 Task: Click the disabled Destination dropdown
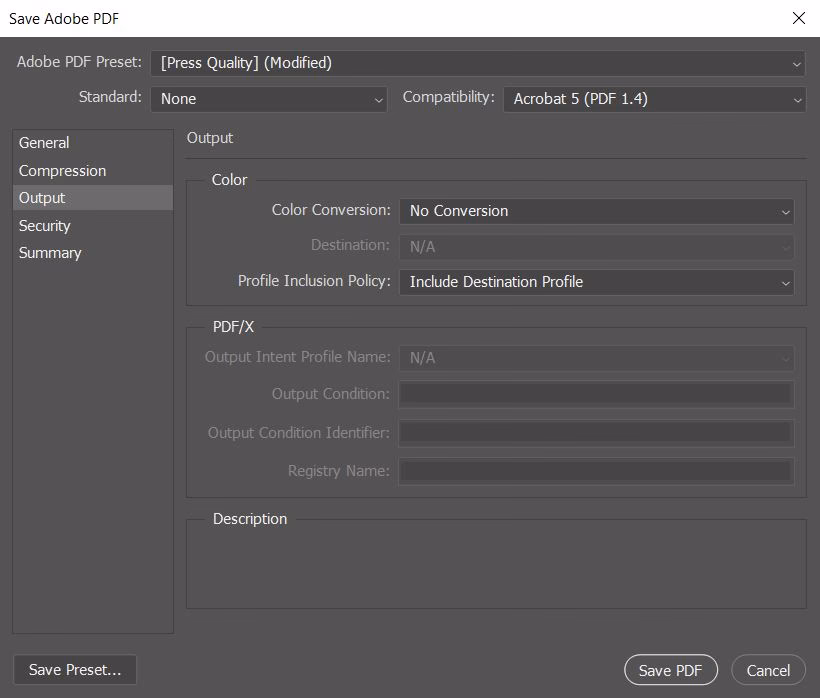596,246
